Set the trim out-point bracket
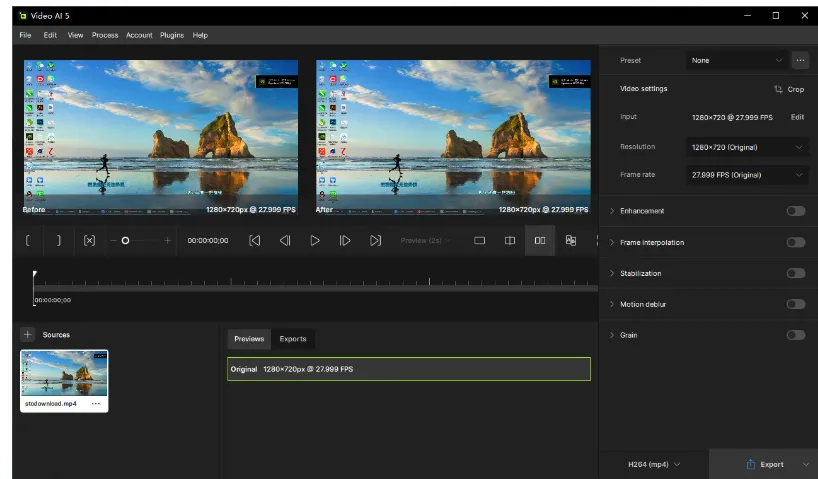 (58, 241)
